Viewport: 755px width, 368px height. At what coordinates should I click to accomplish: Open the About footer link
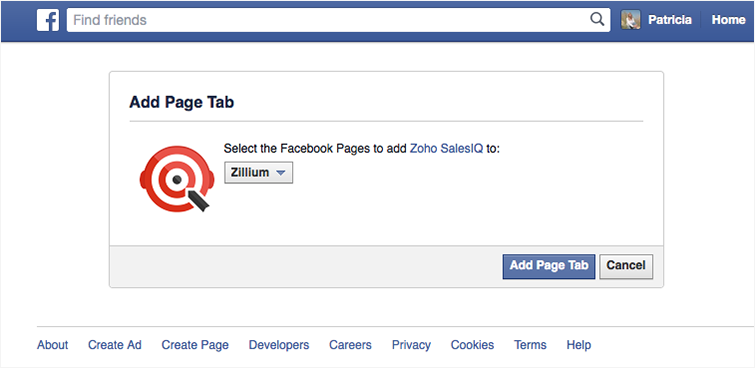[52, 345]
